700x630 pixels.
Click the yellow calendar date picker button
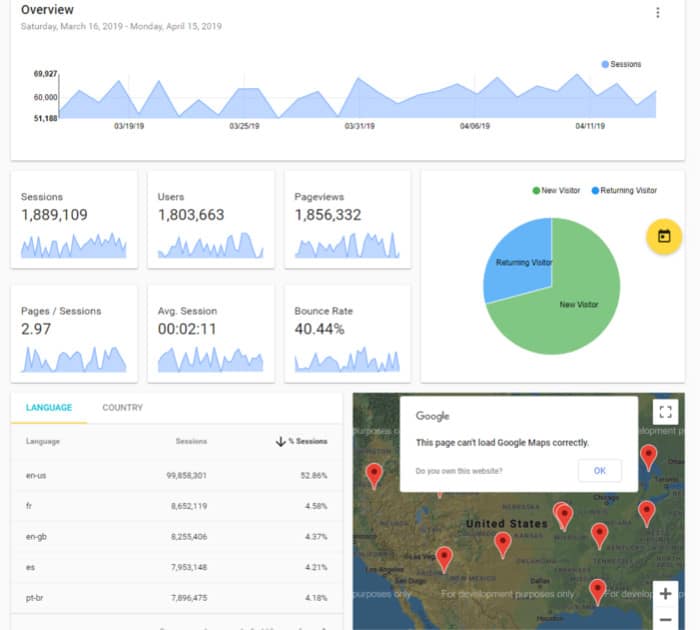[664, 237]
